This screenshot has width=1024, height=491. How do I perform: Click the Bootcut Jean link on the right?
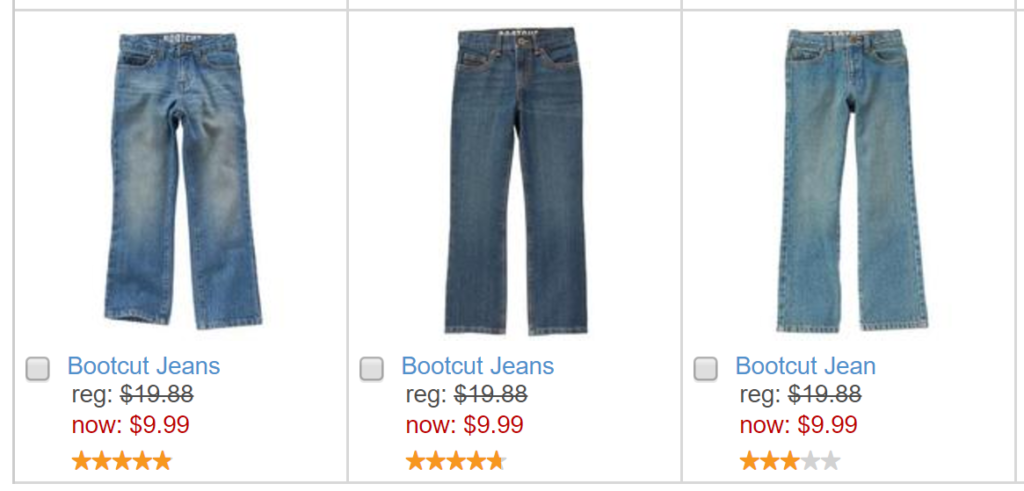coord(806,366)
